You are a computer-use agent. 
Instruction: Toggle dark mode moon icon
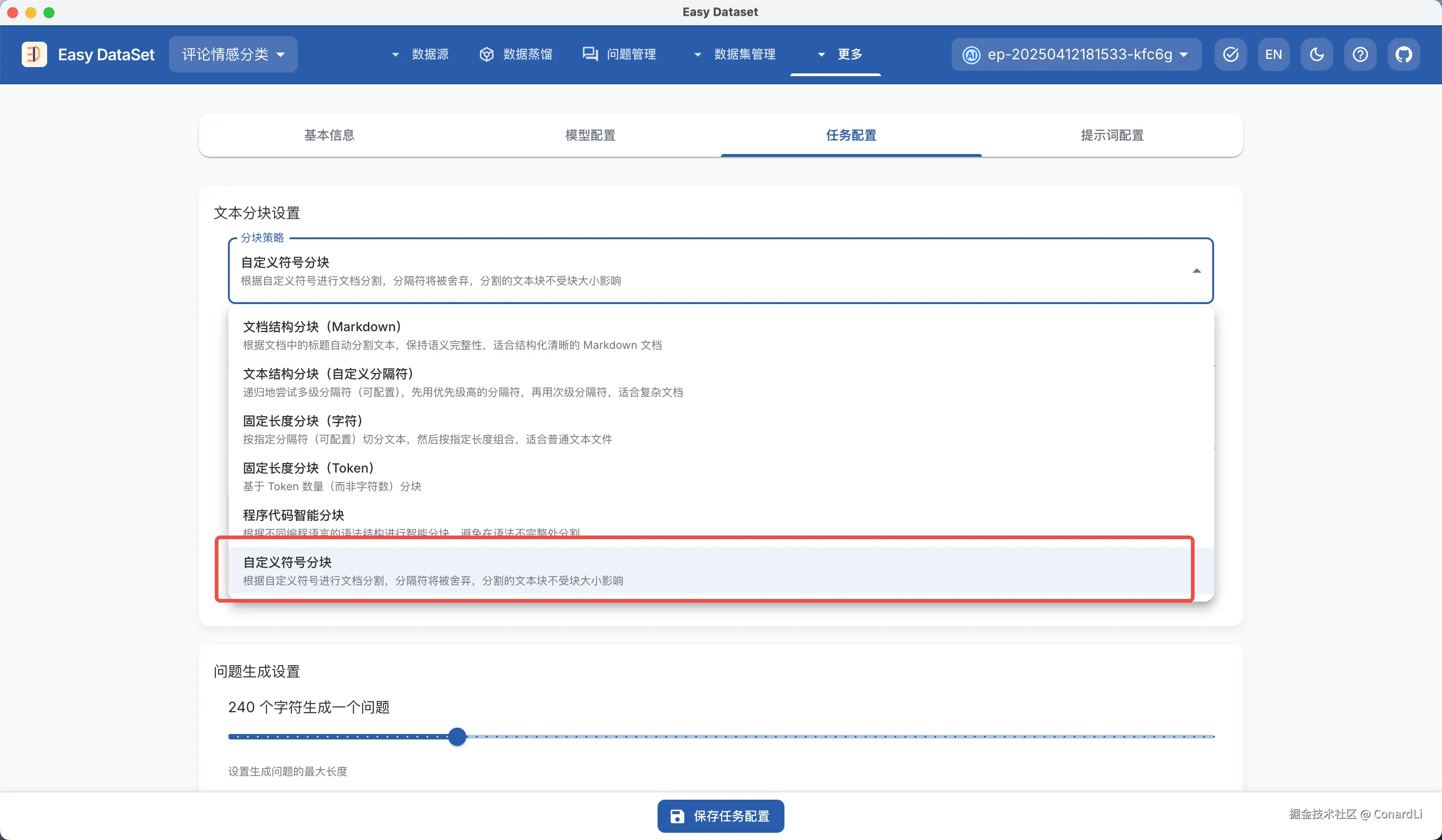point(1316,54)
